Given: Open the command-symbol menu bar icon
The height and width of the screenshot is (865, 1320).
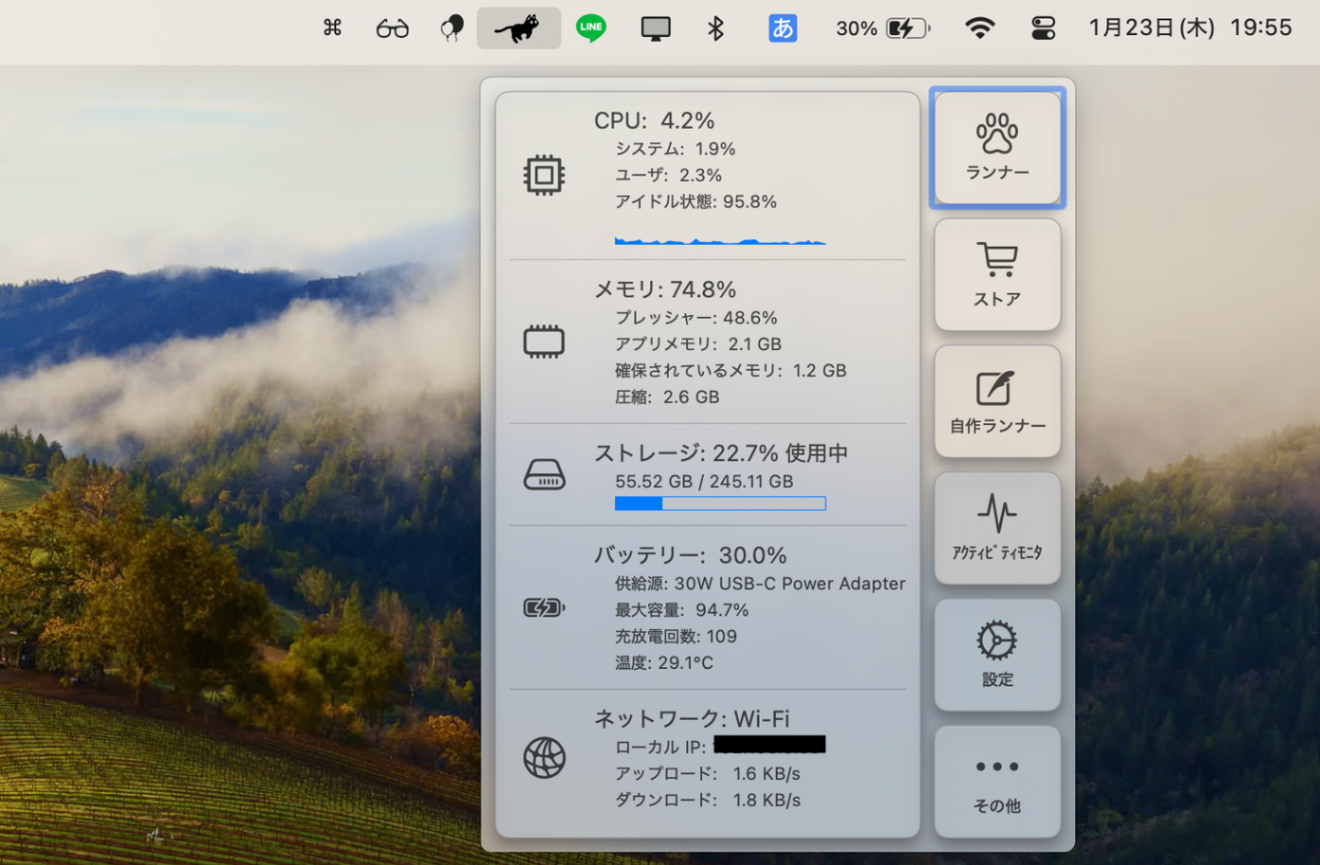Looking at the screenshot, I should (333, 28).
